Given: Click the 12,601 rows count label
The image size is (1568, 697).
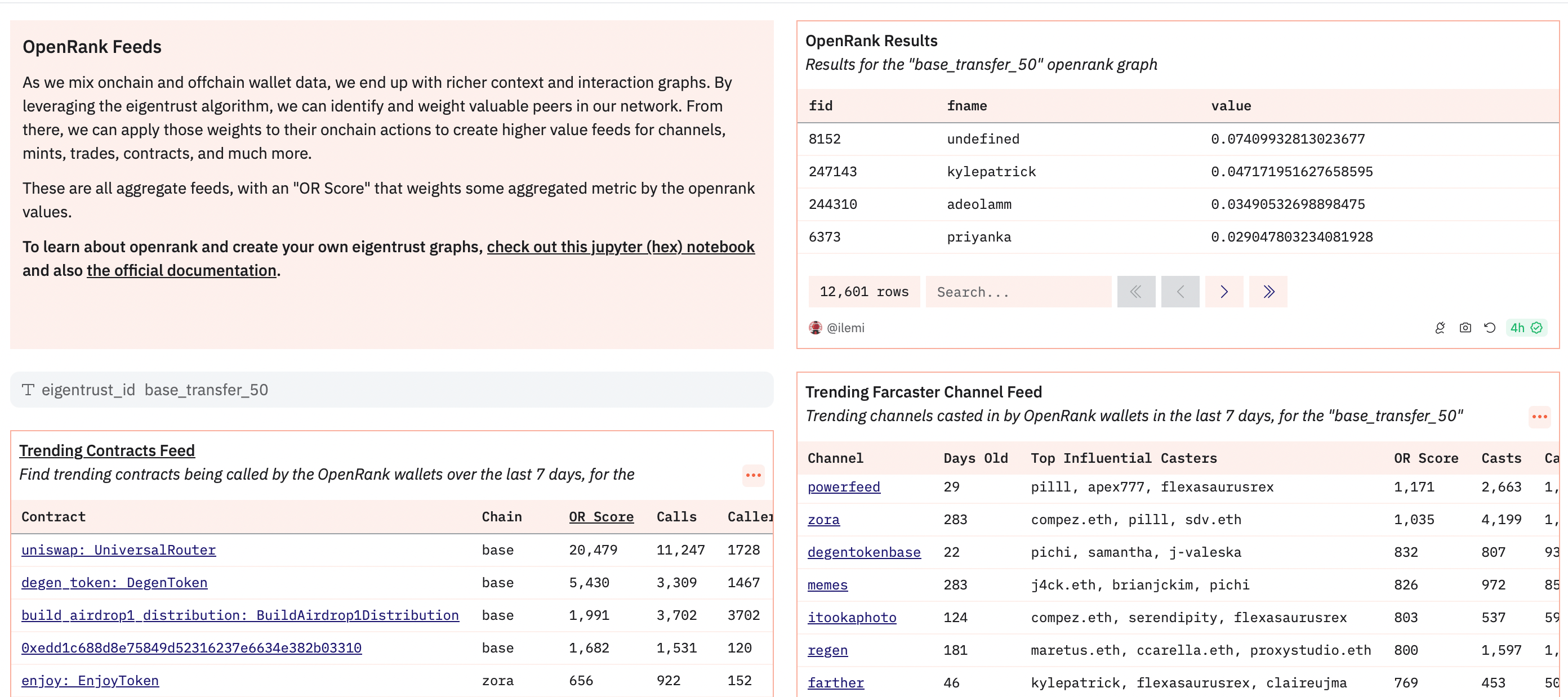Looking at the screenshot, I should 864,292.
